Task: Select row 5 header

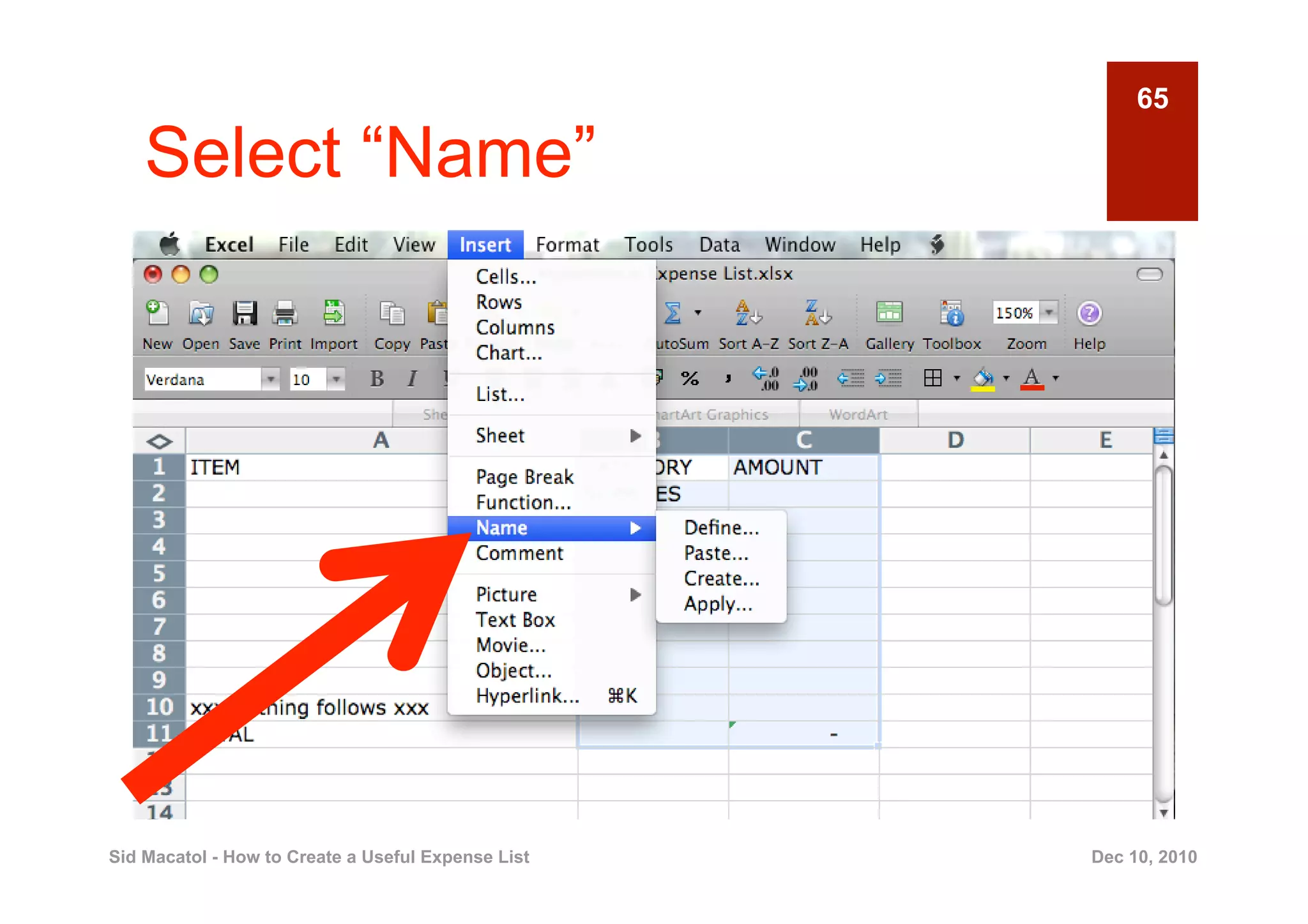Action: [159, 573]
